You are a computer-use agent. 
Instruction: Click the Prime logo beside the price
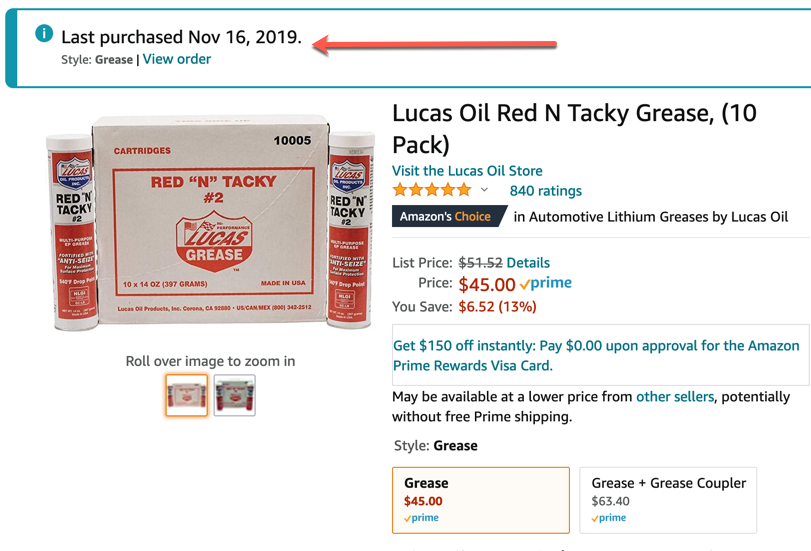[x=546, y=284]
